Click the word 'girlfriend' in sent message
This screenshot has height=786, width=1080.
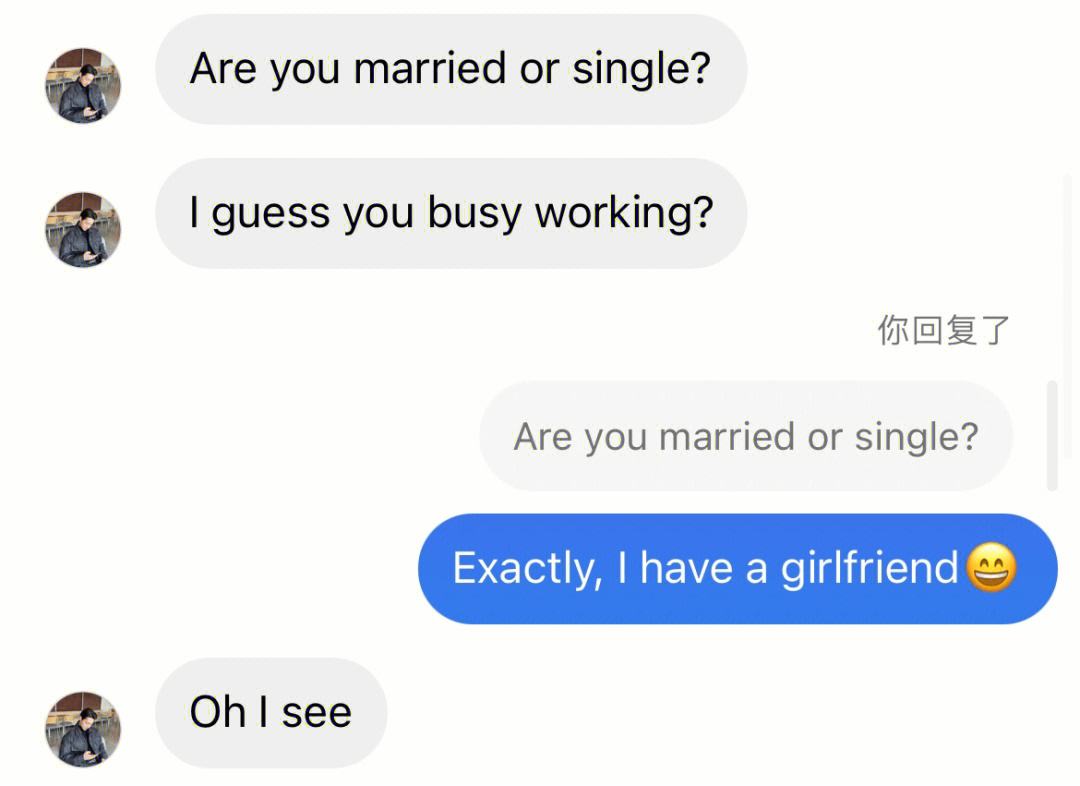click(x=869, y=569)
